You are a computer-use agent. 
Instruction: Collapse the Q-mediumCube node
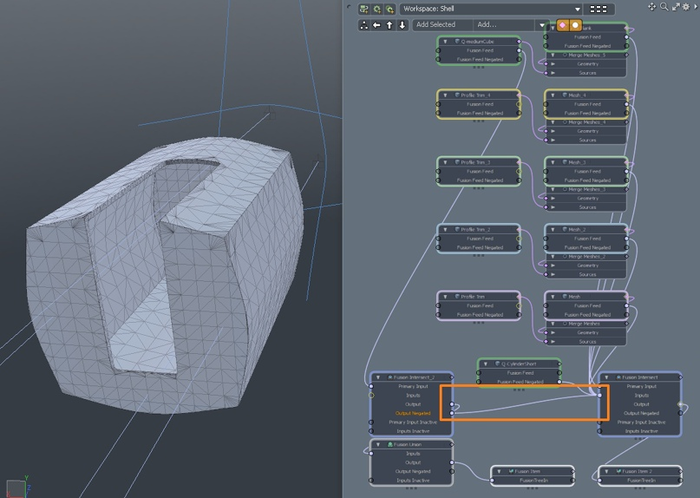point(445,42)
